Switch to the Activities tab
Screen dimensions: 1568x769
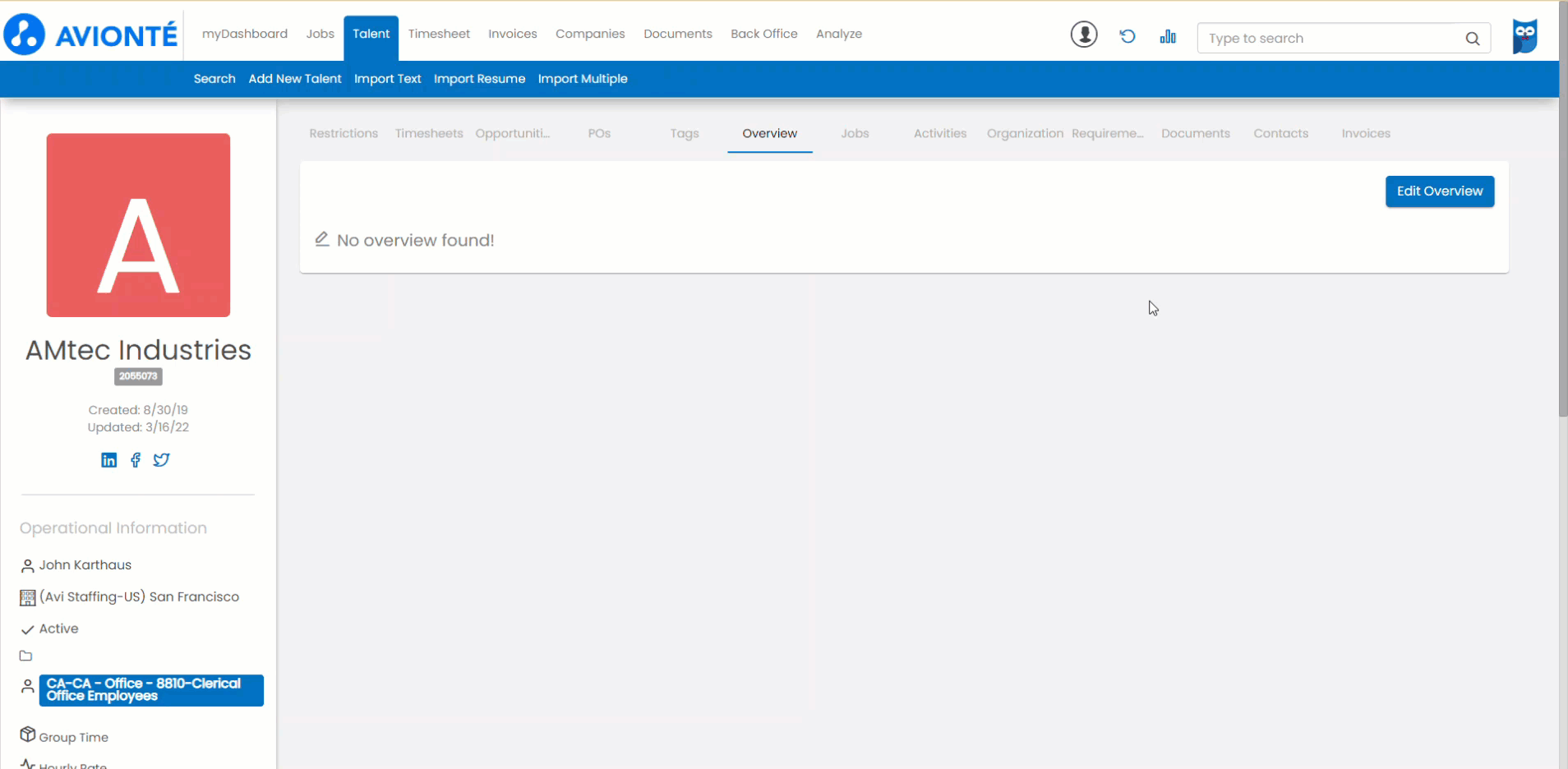pos(940,133)
